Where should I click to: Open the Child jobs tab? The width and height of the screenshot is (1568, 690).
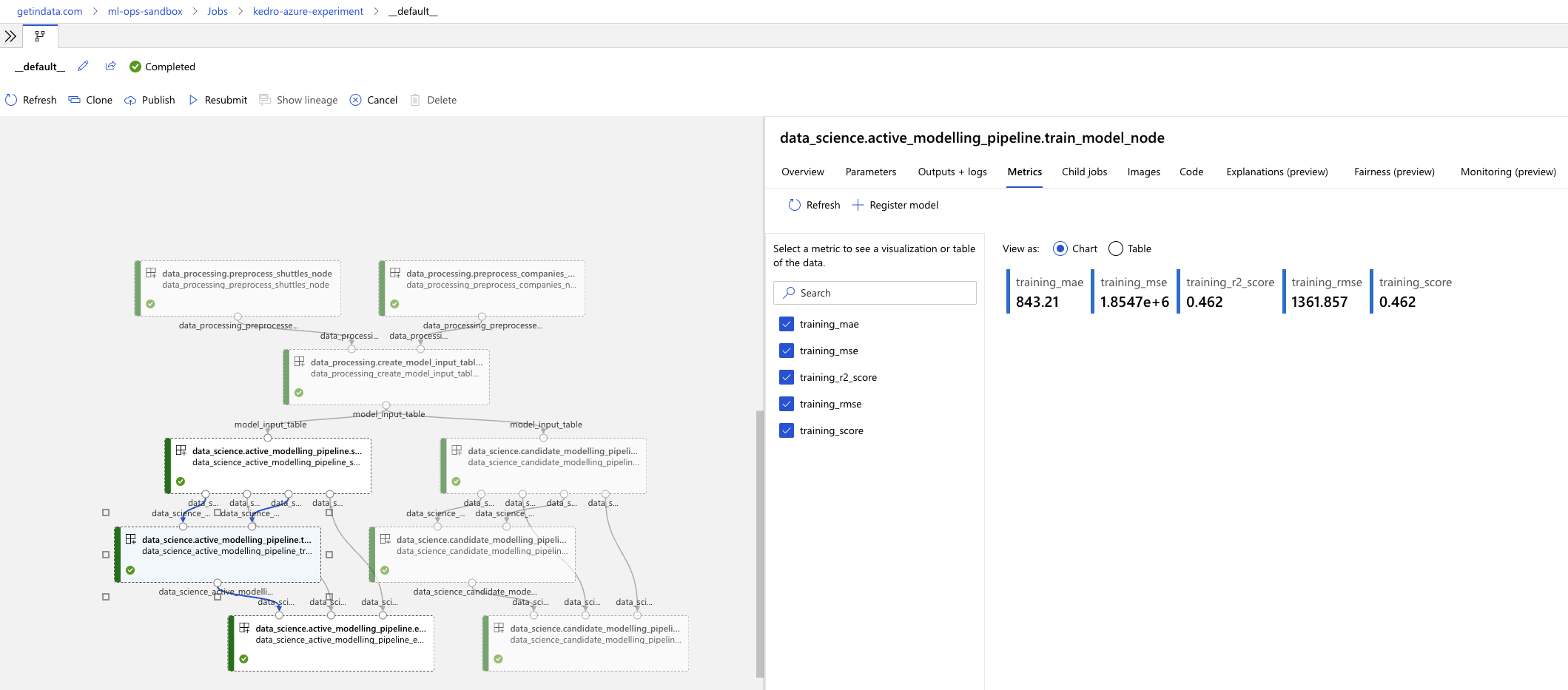click(1084, 172)
